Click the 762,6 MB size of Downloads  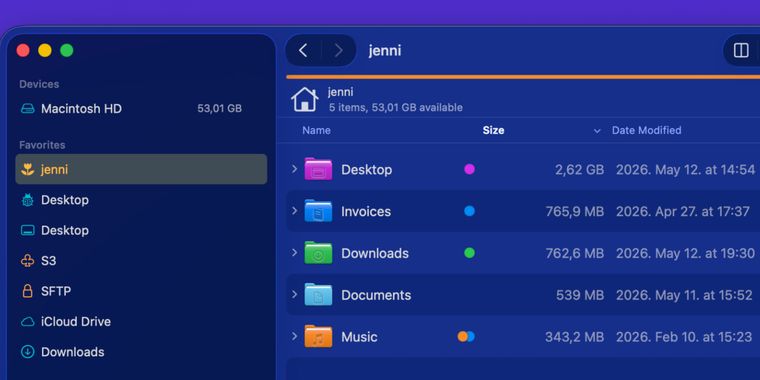pos(575,253)
